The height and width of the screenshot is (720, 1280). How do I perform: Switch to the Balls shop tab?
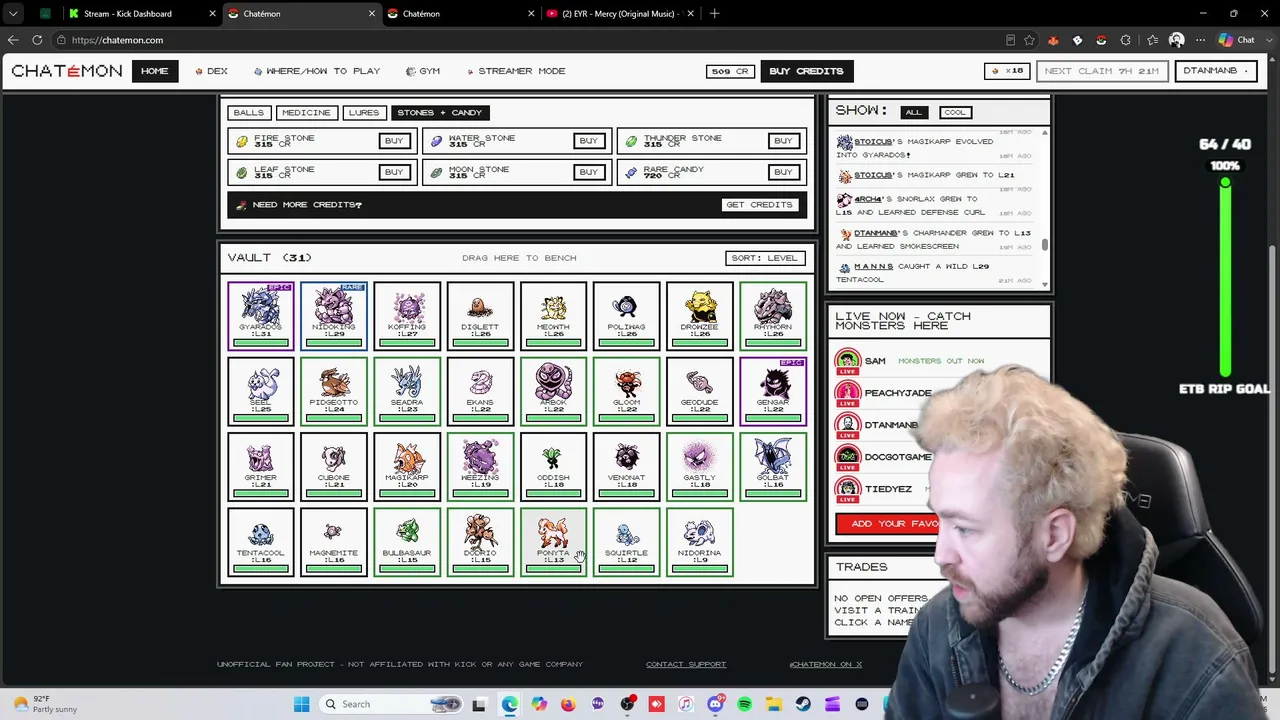pos(249,112)
